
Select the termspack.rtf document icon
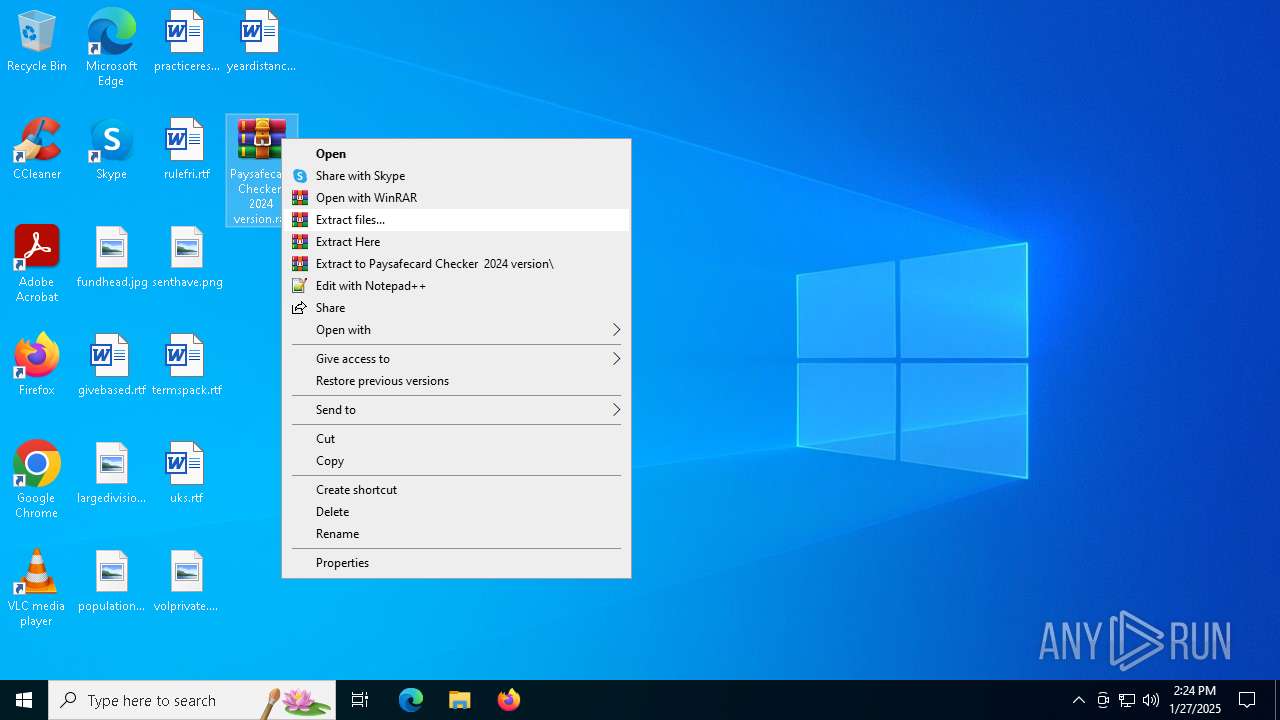click(187, 366)
